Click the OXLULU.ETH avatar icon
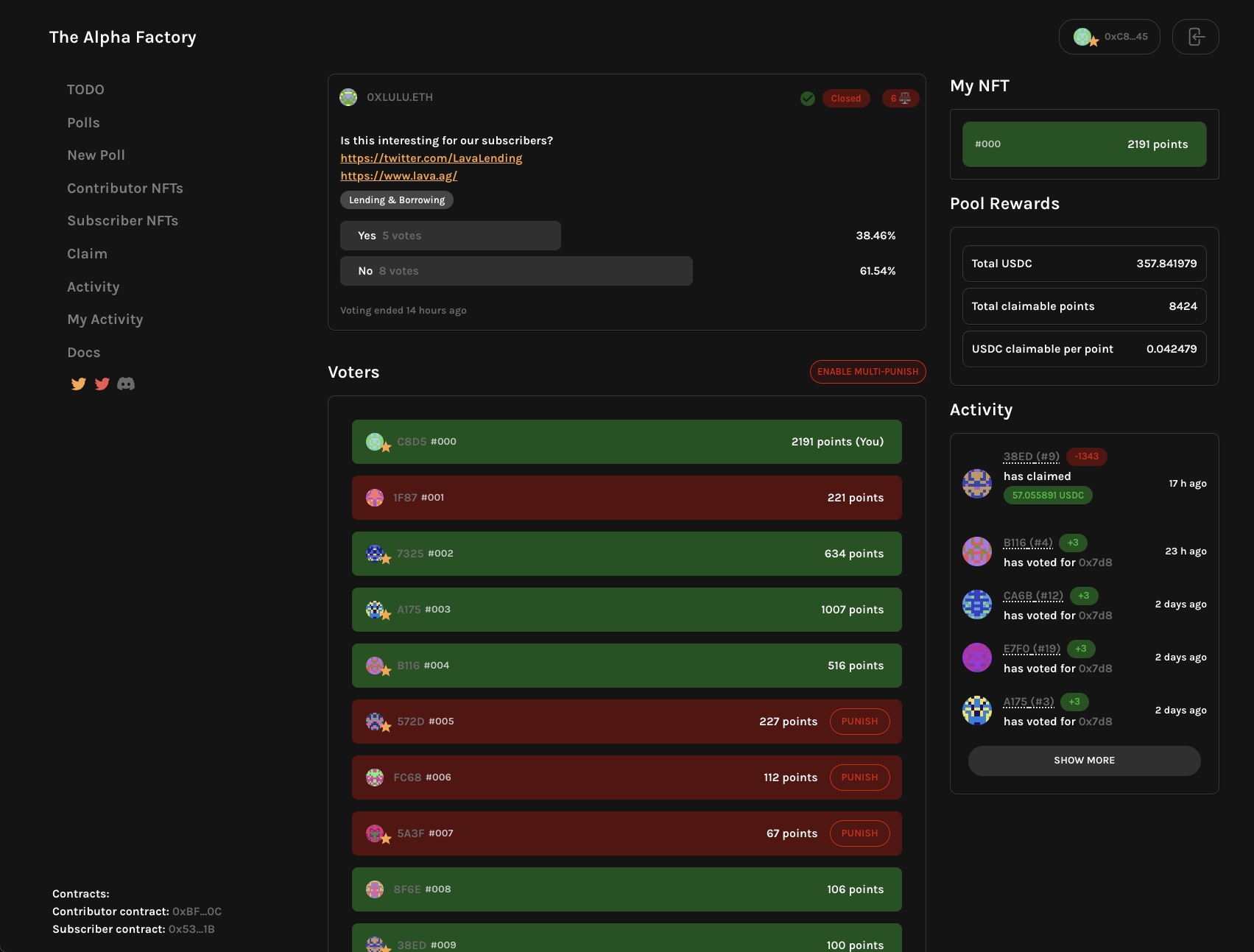The width and height of the screenshot is (1254, 952). pyautogui.click(x=348, y=97)
